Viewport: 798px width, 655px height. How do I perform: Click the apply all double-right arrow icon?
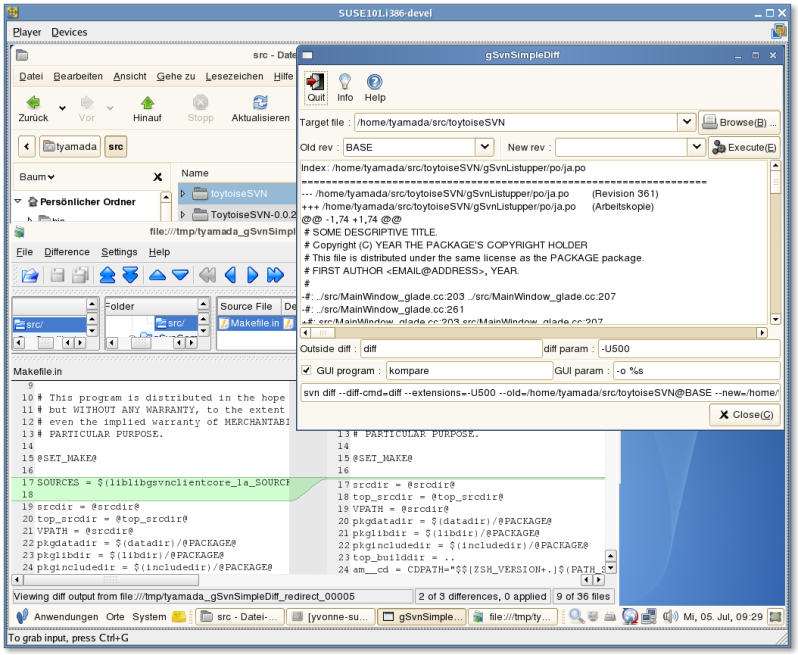coord(275,275)
